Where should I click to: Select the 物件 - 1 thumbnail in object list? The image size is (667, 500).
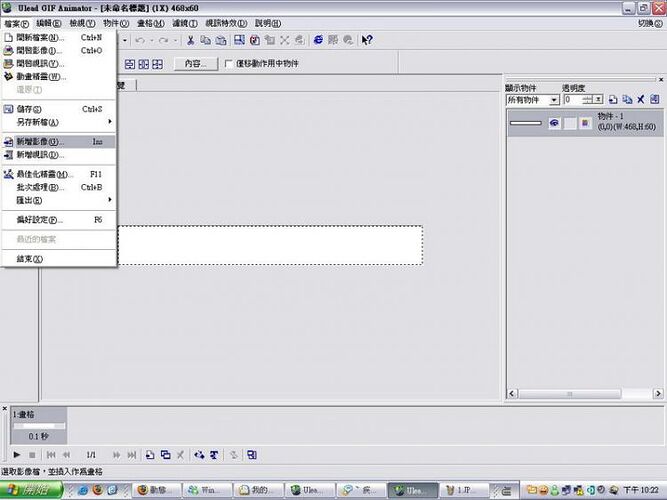coord(526,123)
